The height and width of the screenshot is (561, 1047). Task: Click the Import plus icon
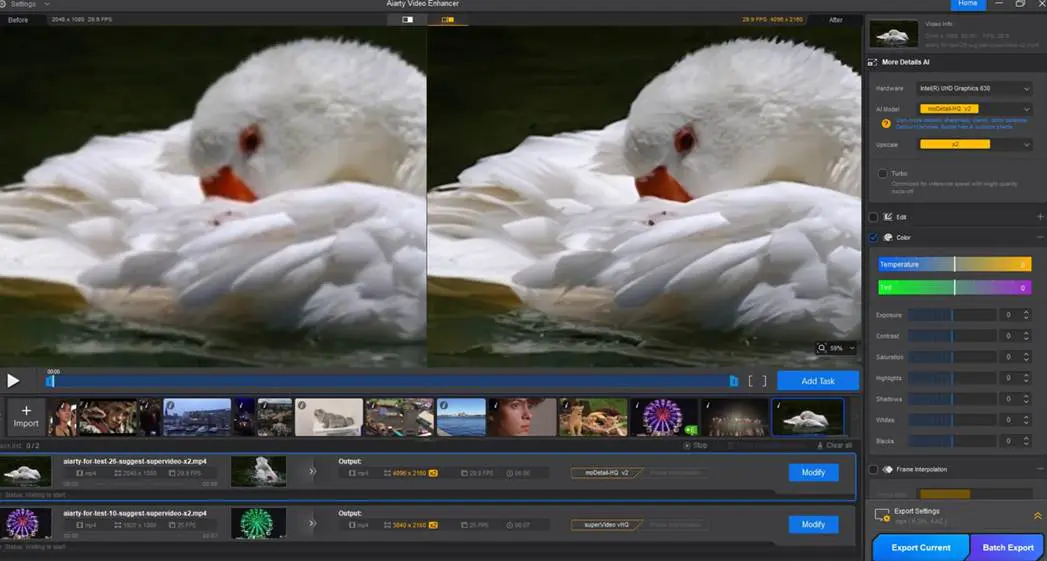26,411
